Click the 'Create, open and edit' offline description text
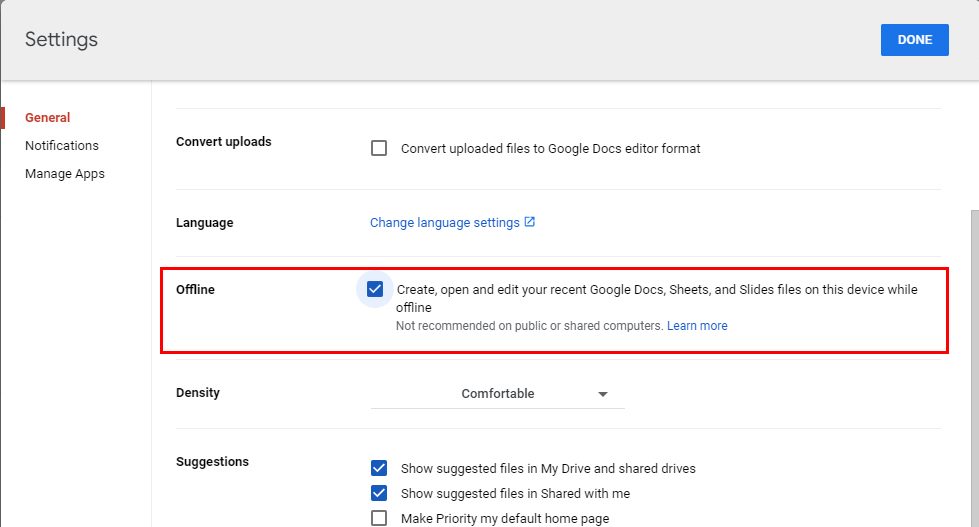979x527 pixels. pos(656,290)
